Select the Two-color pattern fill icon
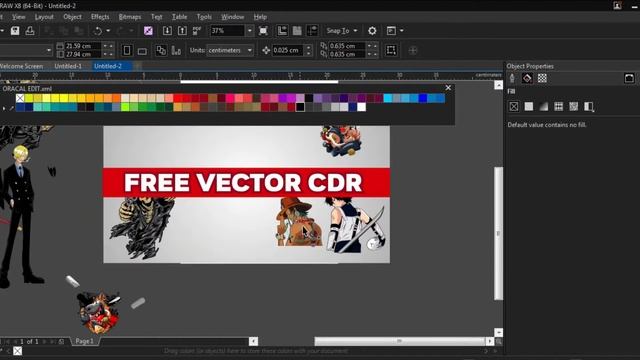 click(589, 107)
